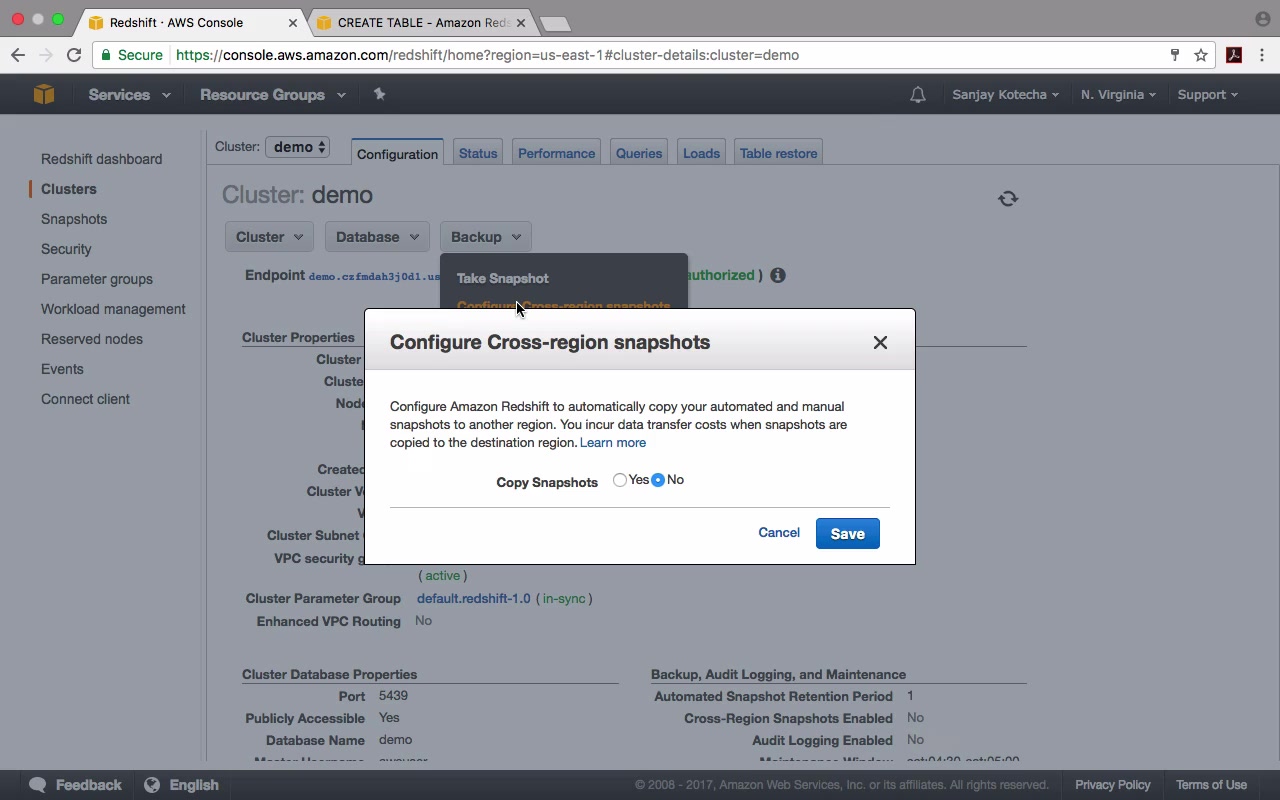Switch to the Status tab

pos(478,153)
